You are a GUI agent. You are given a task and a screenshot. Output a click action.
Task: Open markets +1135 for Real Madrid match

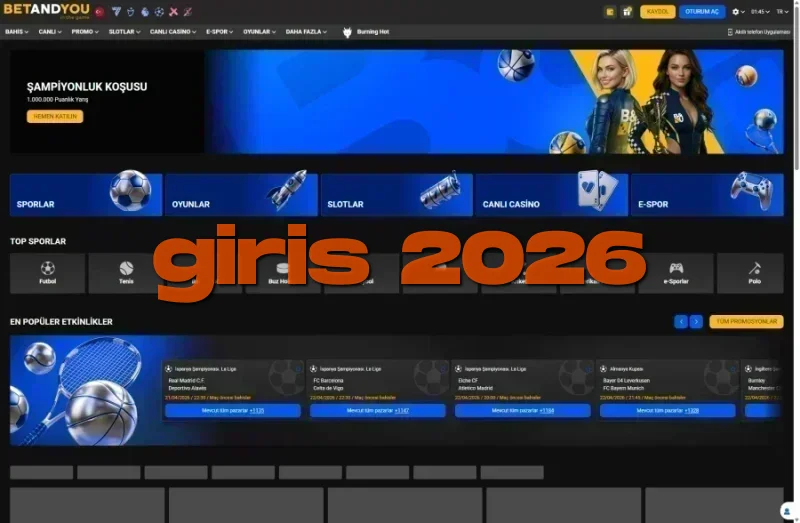click(233, 411)
